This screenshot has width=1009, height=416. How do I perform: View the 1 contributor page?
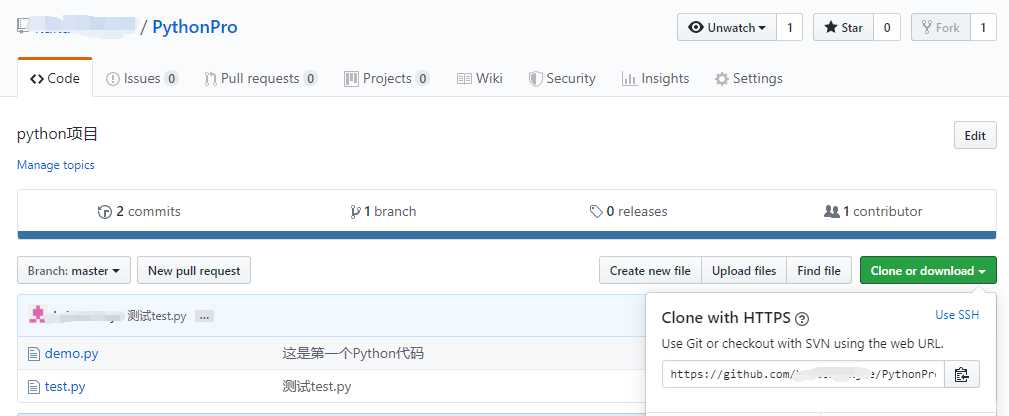(873, 211)
